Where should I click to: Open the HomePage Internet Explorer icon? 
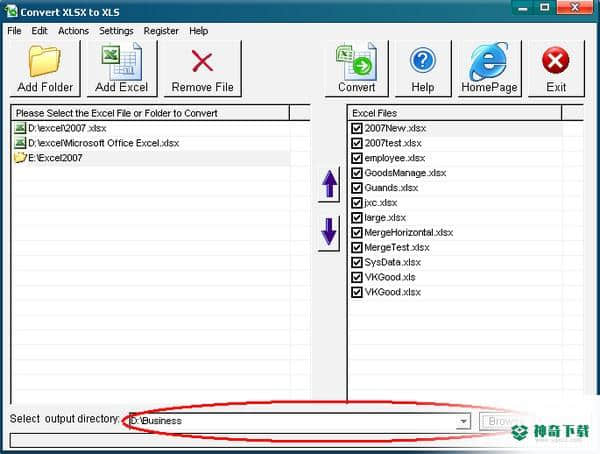coord(489,61)
